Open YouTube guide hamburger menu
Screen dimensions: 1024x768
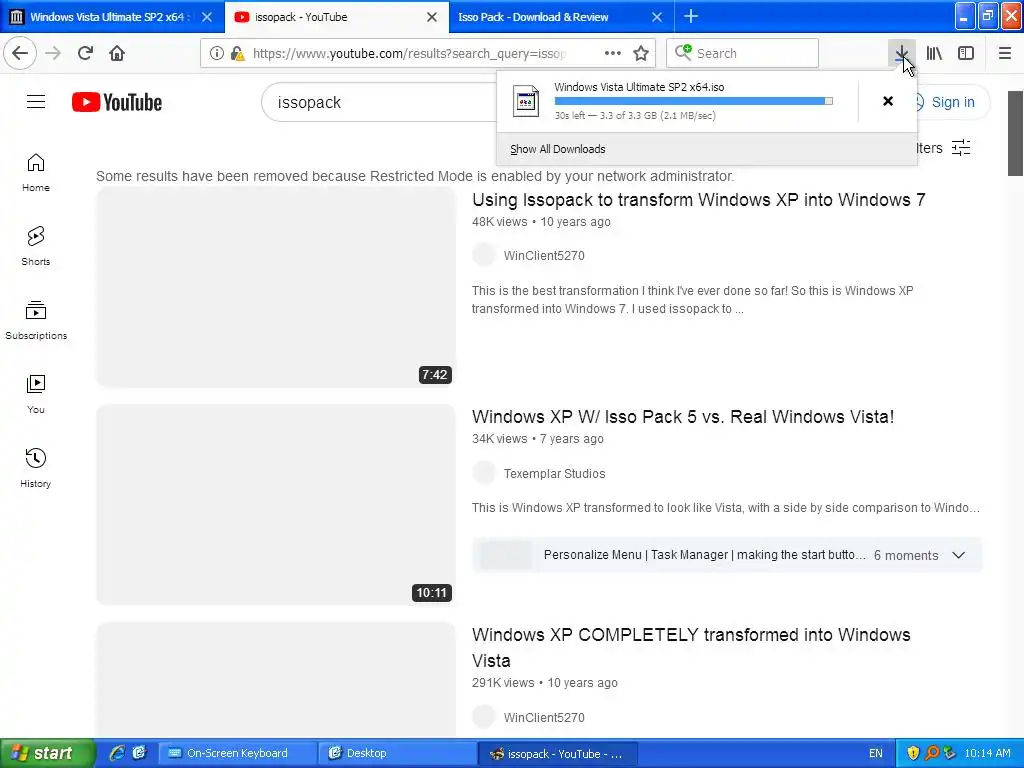click(x=36, y=102)
